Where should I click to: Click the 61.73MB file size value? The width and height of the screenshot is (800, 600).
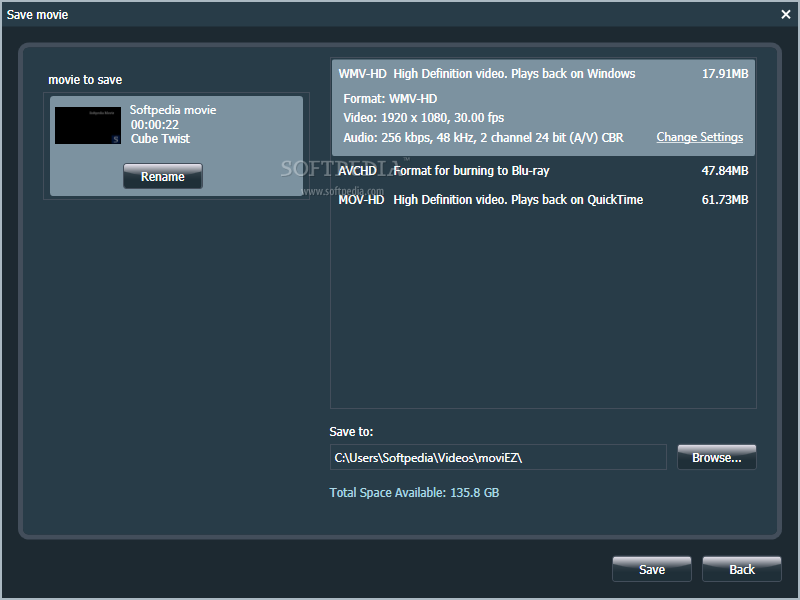click(725, 199)
